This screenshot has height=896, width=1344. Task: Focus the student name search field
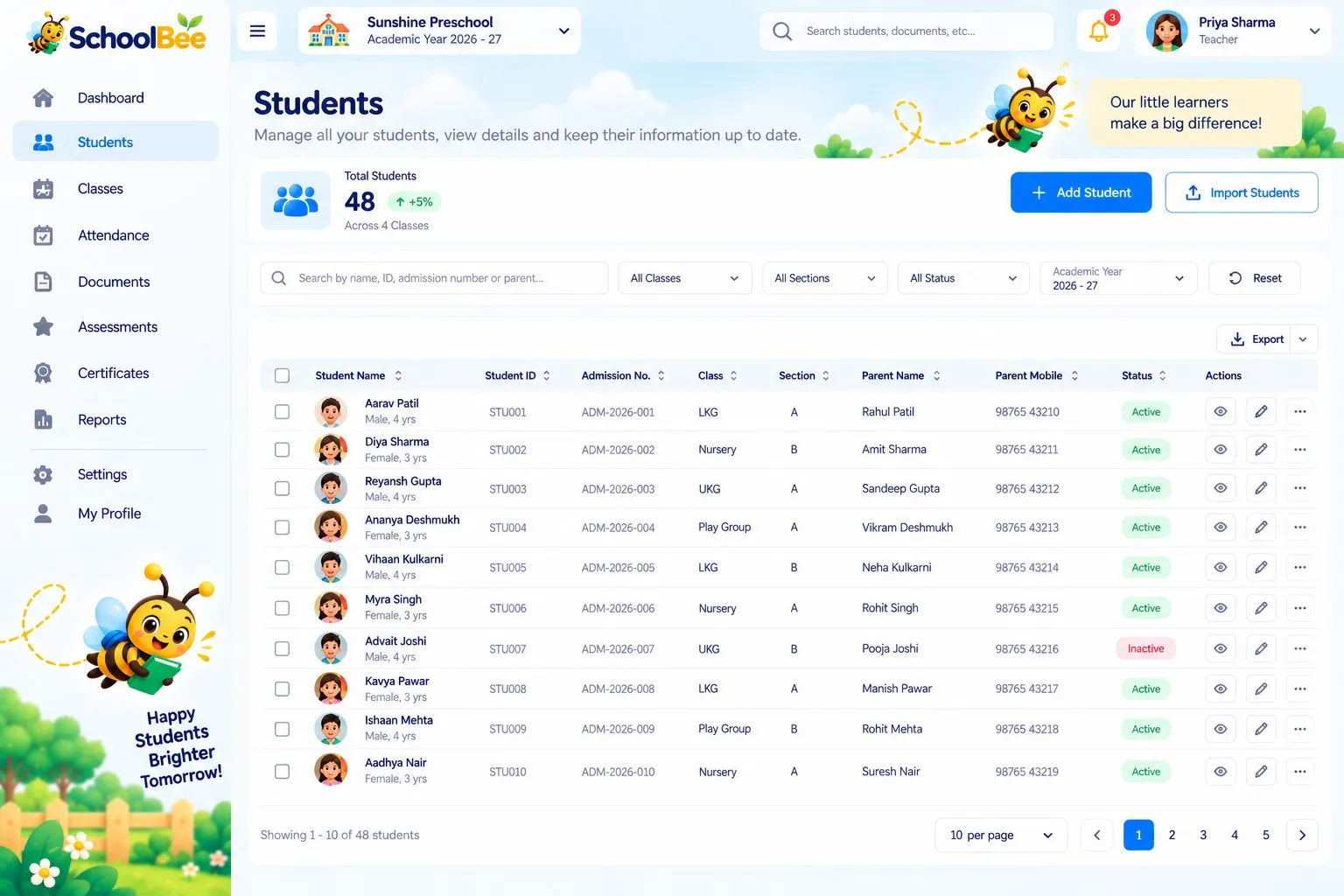(434, 278)
